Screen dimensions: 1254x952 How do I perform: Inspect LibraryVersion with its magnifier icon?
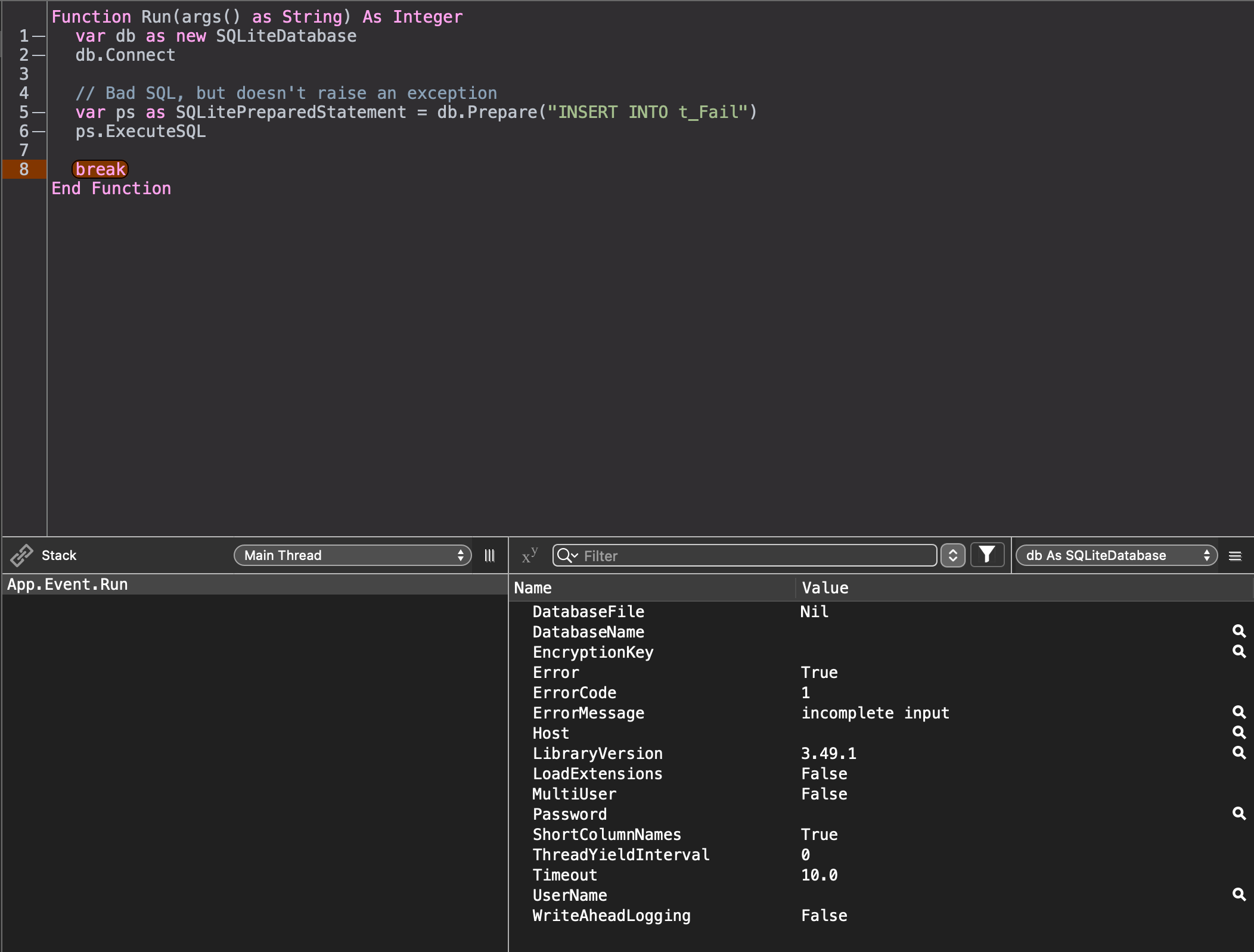[1239, 752]
